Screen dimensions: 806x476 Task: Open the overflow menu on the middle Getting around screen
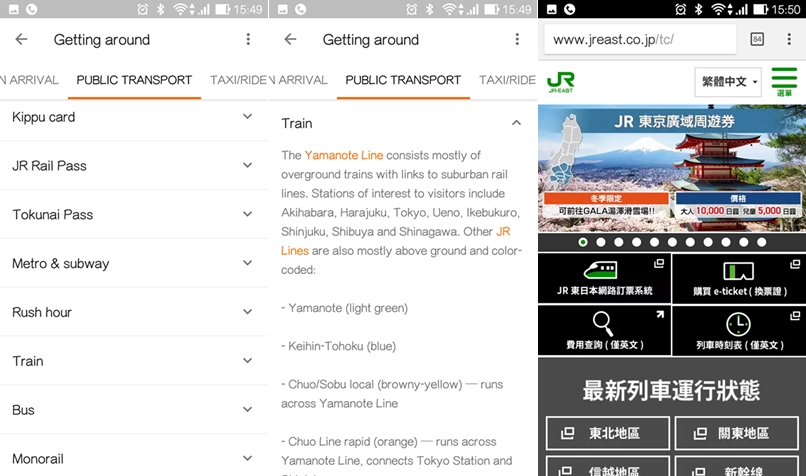coord(517,39)
